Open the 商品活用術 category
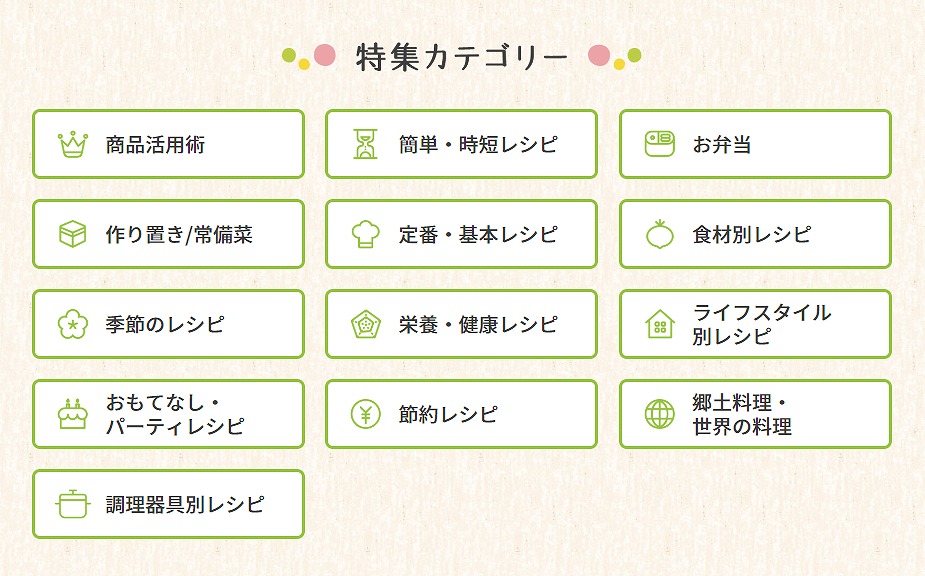Image resolution: width=925 pixels, height=576 pixels. tap(156, 145)
